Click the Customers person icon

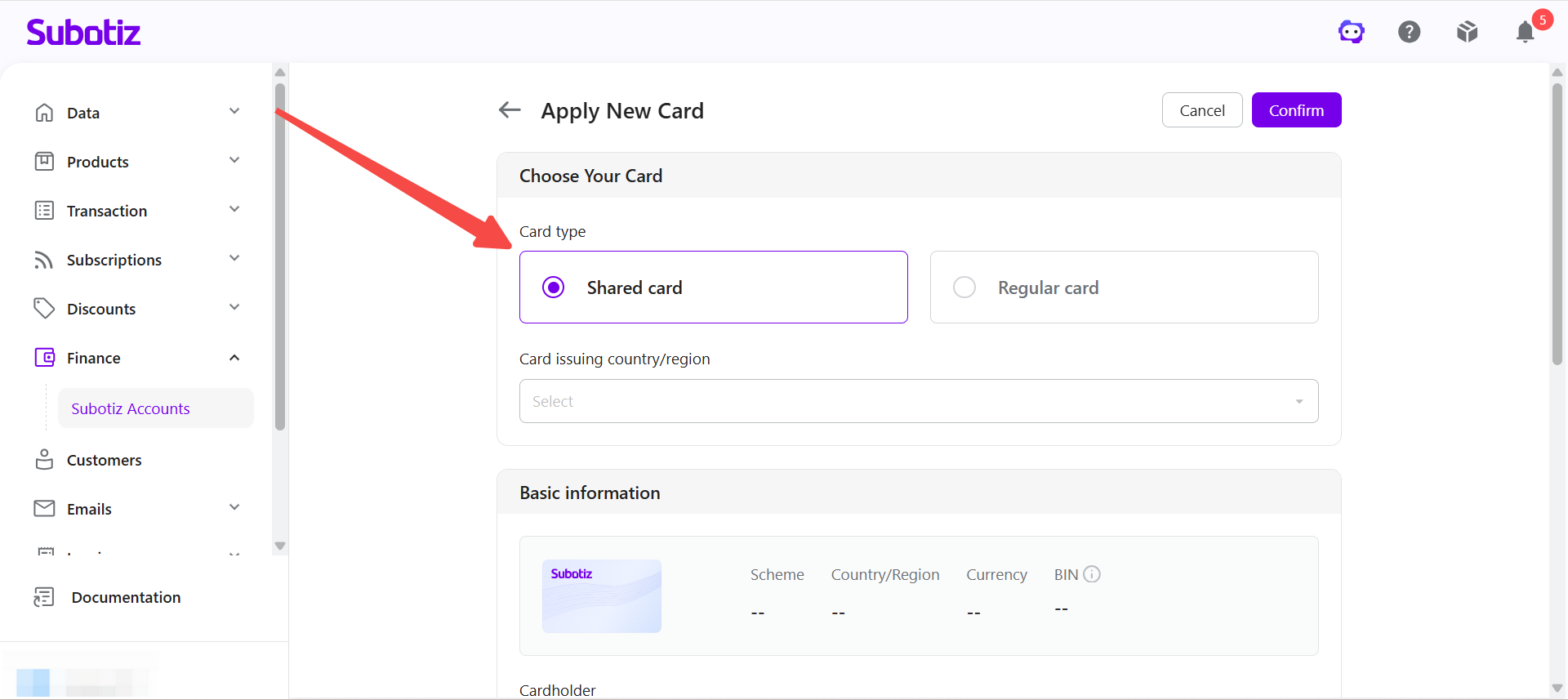[x=44, y=460]
